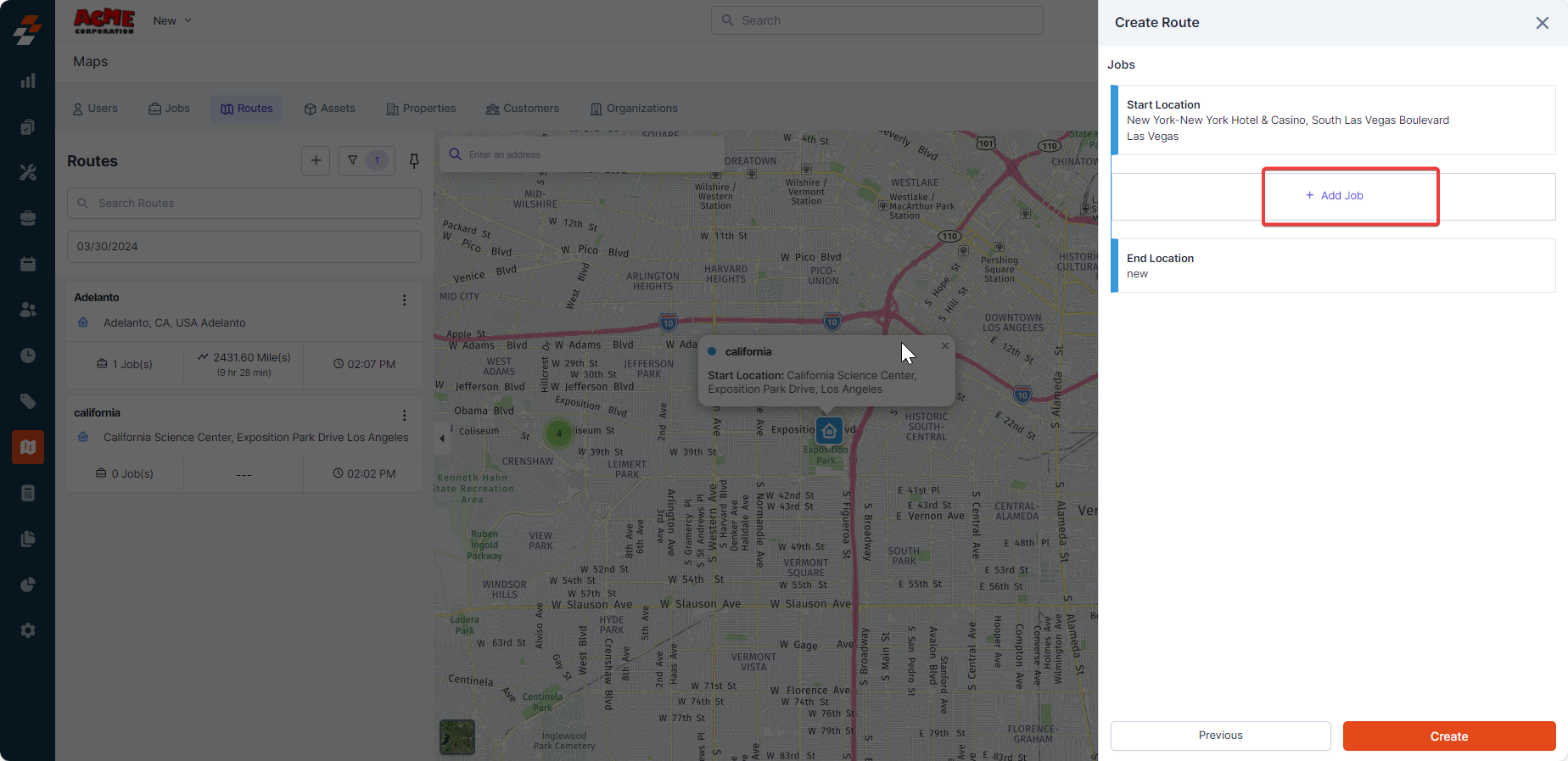The height and width of the screenshot is (761, 1568).
Task: Select the Start Location card
Action: click(x=1334, y=120)
